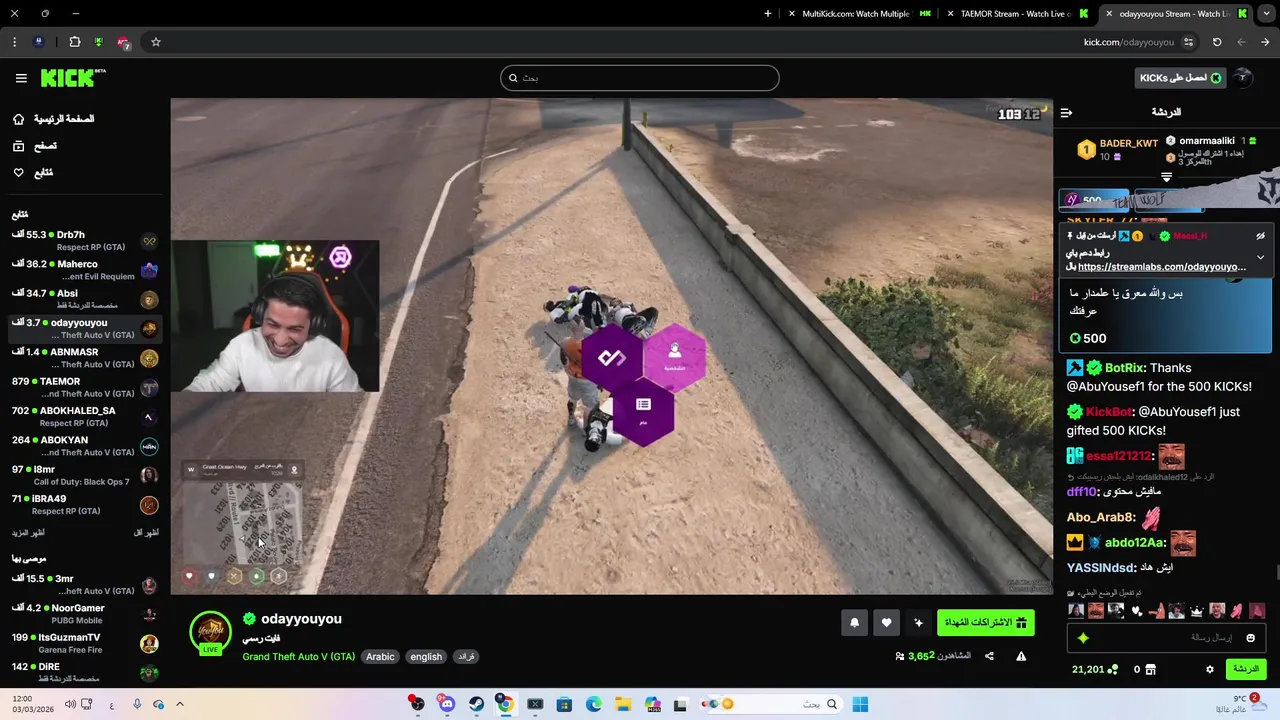Hide the pinned message with the eye-slash icon
Viewport: 1280px width, 720px height.
click(x=1260, y=236)
